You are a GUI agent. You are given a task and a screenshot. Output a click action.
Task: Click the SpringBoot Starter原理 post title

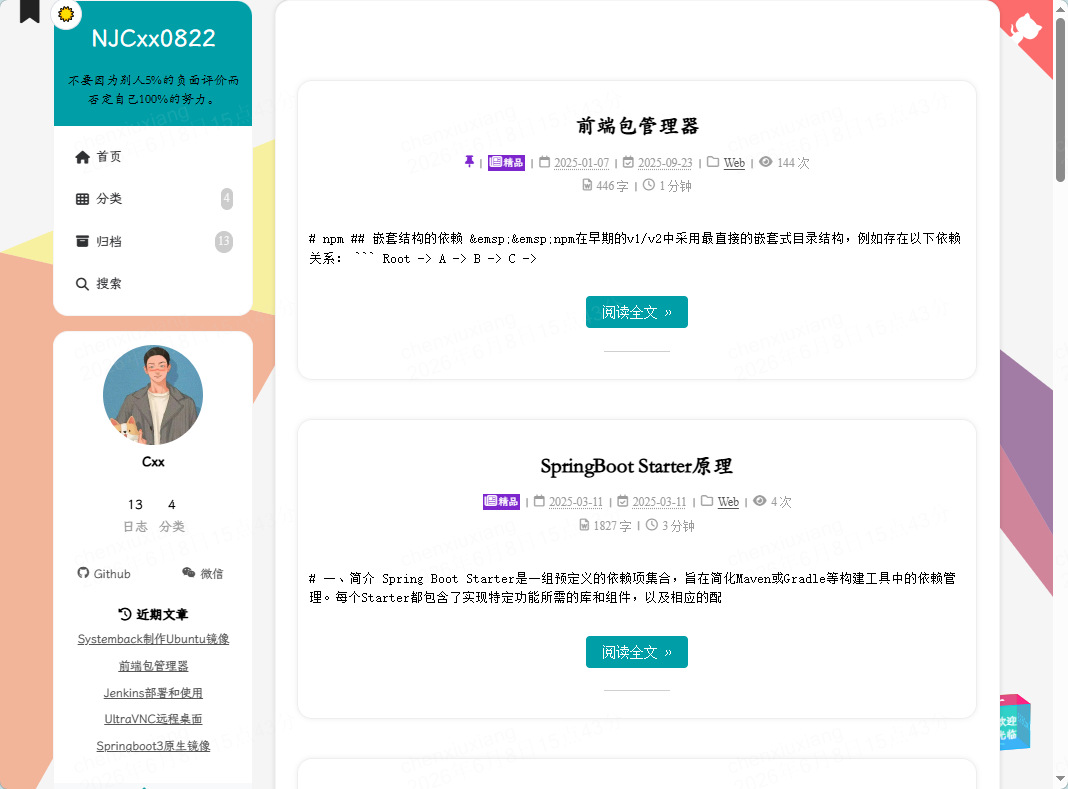click(x=636, y=467)
